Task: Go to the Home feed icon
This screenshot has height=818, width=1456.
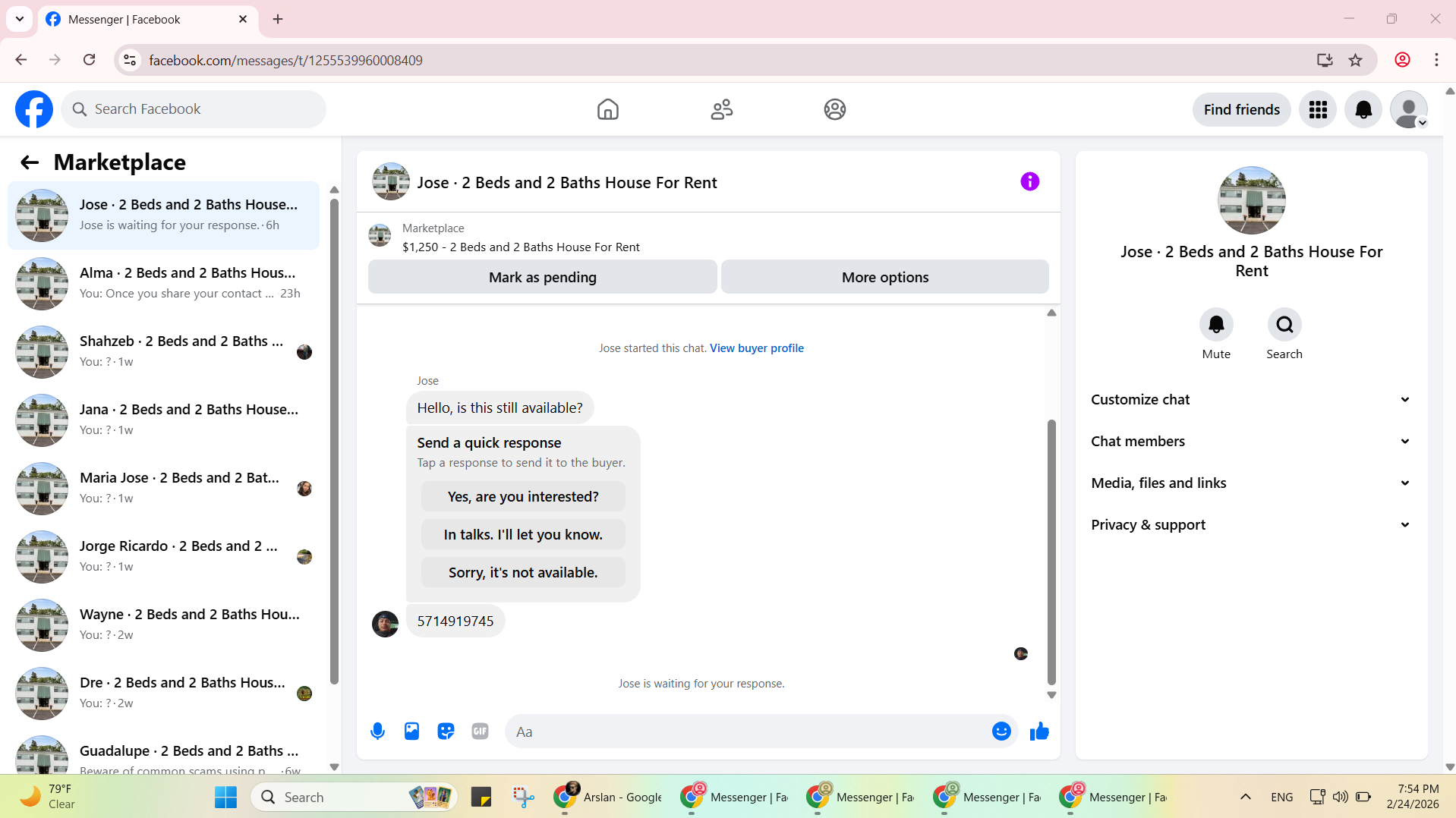Action: point(607,109)
